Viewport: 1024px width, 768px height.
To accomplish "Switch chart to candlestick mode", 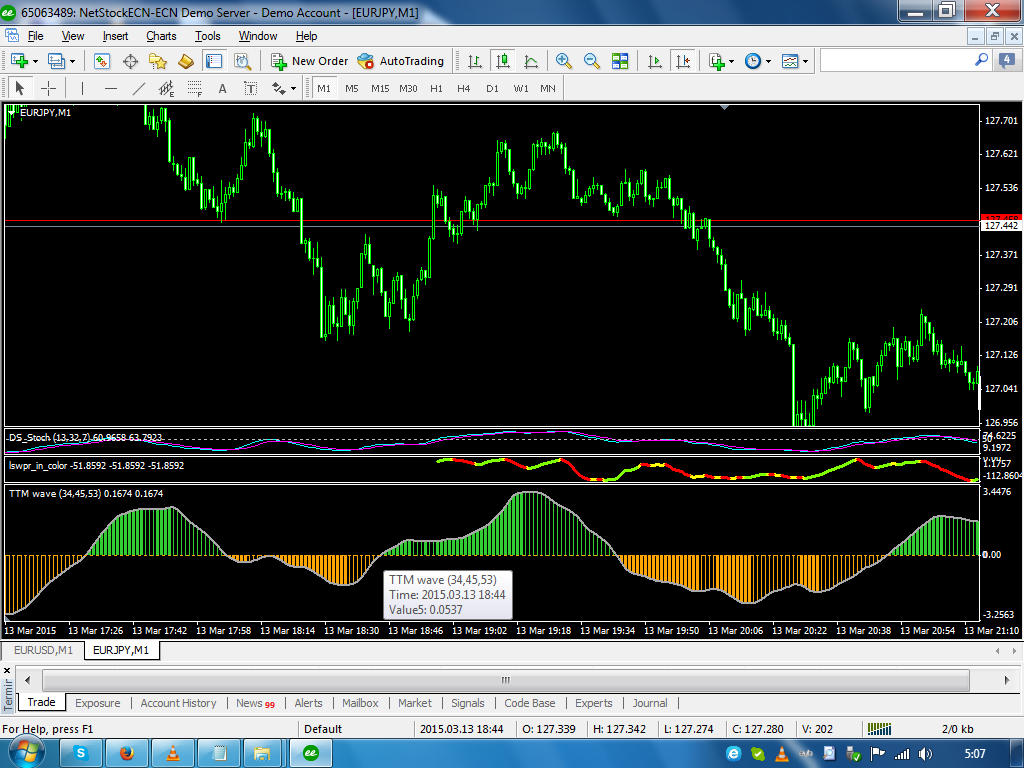I will click(x=502, y=61).
